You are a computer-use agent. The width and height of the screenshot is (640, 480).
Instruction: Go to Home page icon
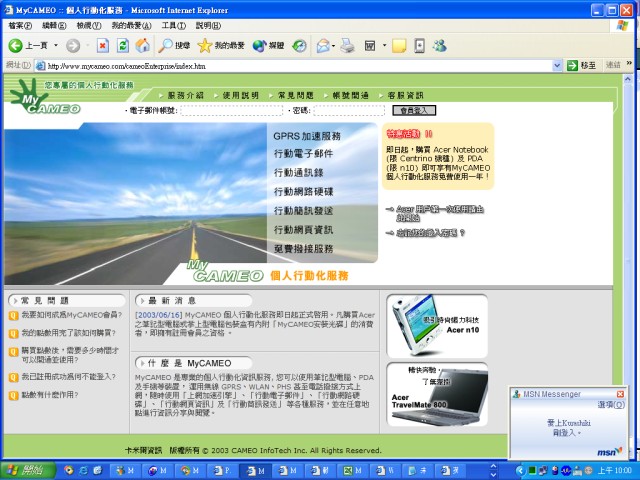[142, 45]
